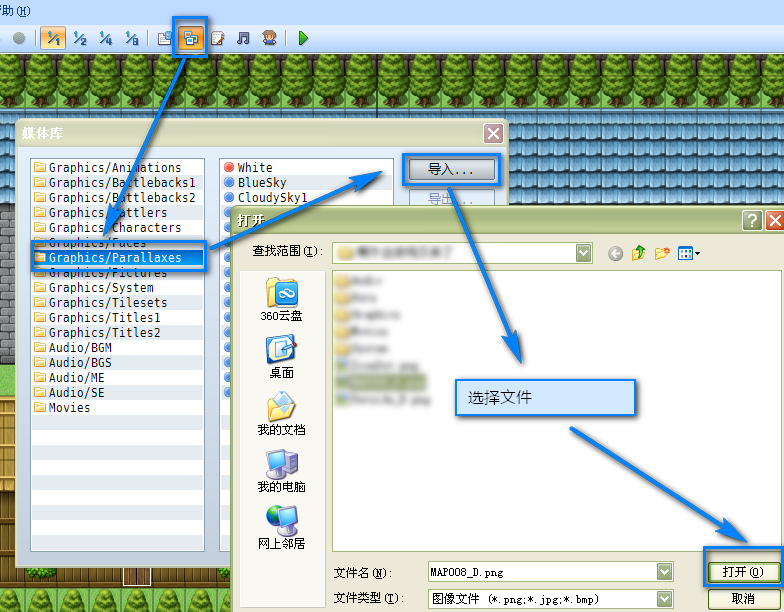Create a new folder icon
The height and width of the screenshot is (612, 784).
click(x=662, y=254)
